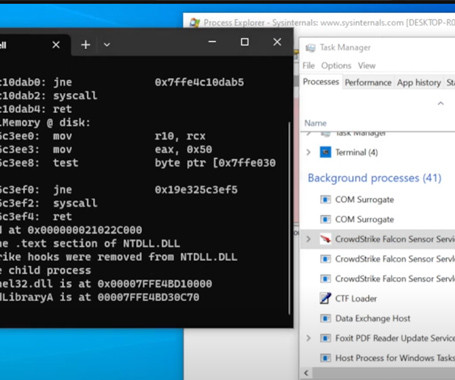Viewport: 455px width, 380px height.
Task: Switch to the Performance tab
Action: tap(368, 83)
